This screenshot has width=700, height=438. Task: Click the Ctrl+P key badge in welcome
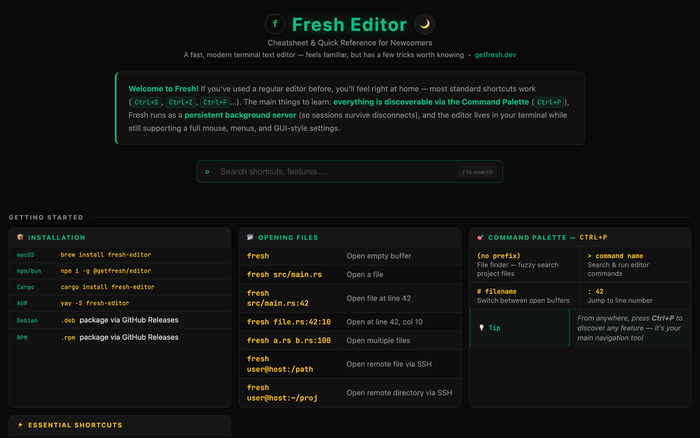549,102
